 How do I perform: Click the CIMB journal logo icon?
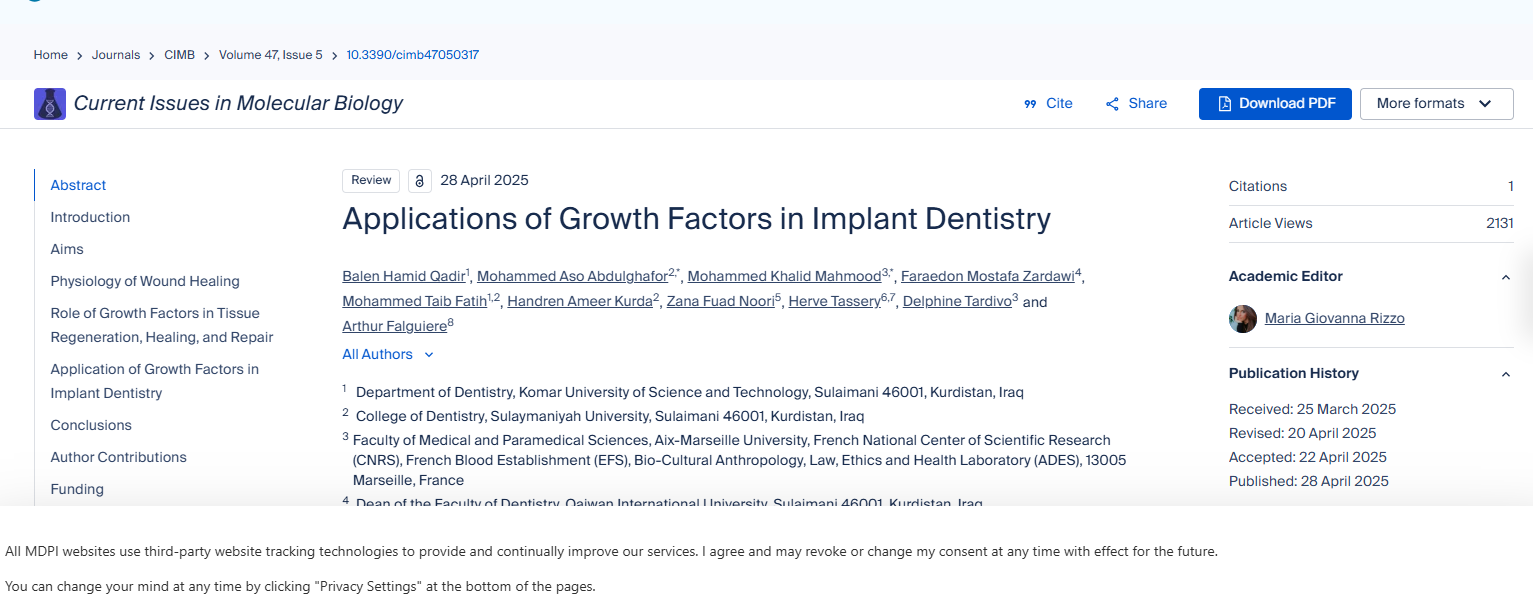click(x=50, y=104)
